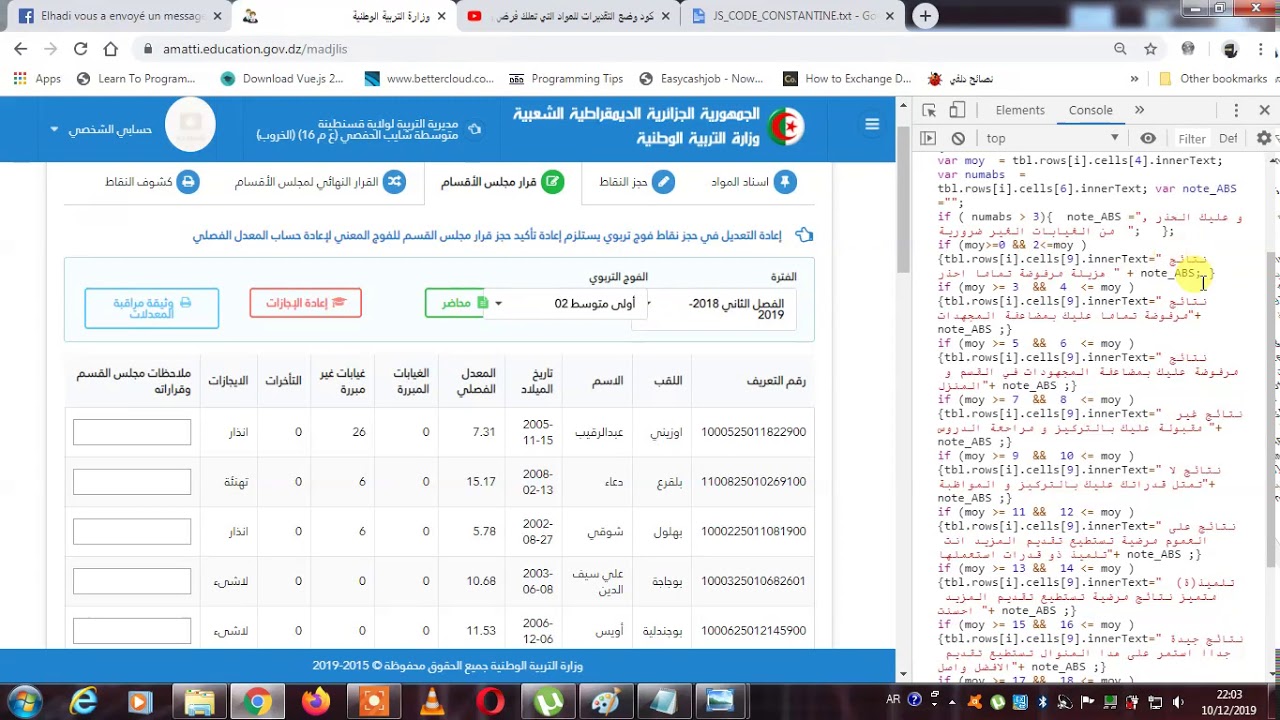This screenshot has width=1280, height=720.
Task: Focus the console Filter field
Action: pos(1192,138)
